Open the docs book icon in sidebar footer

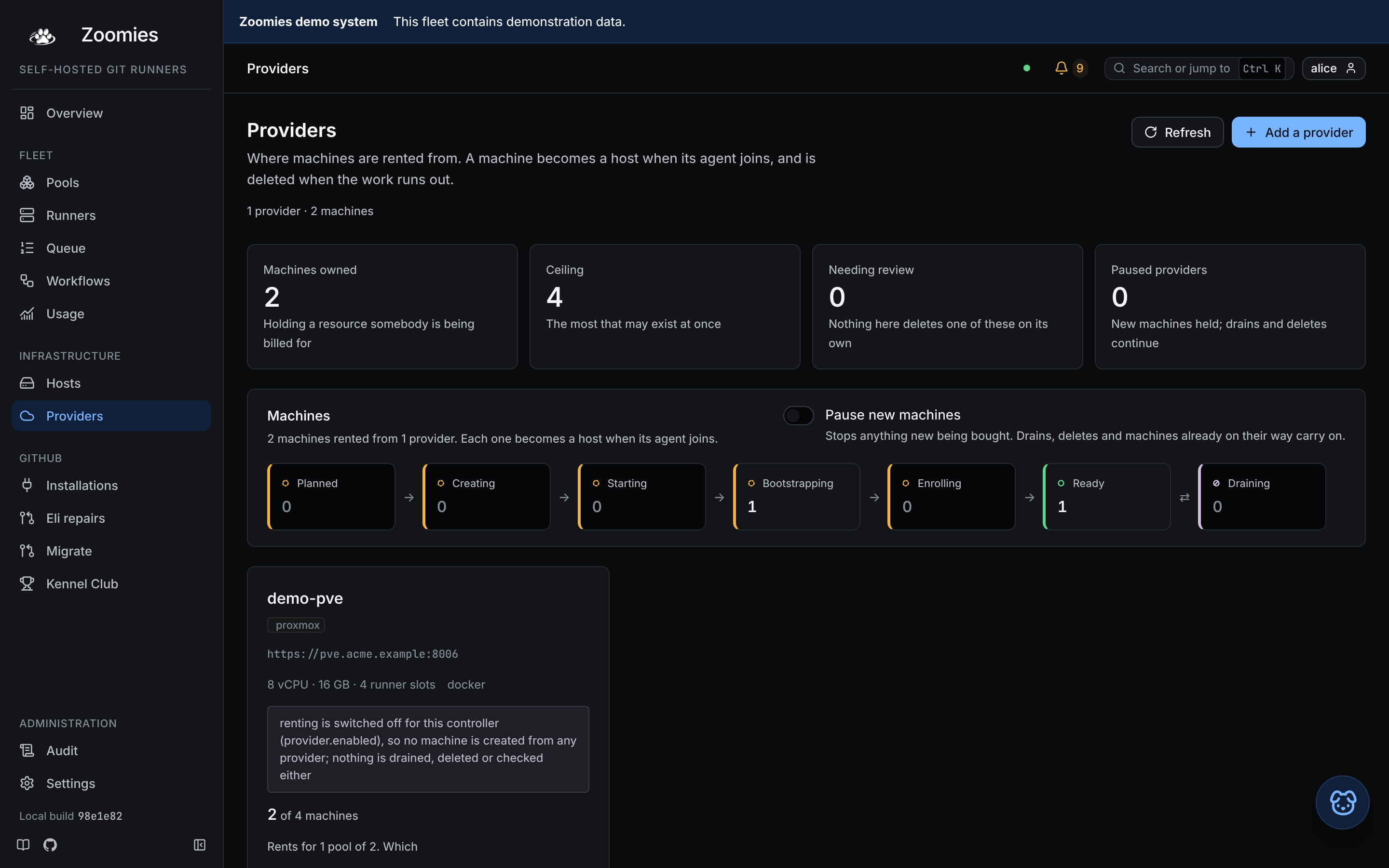coord(23,844)
